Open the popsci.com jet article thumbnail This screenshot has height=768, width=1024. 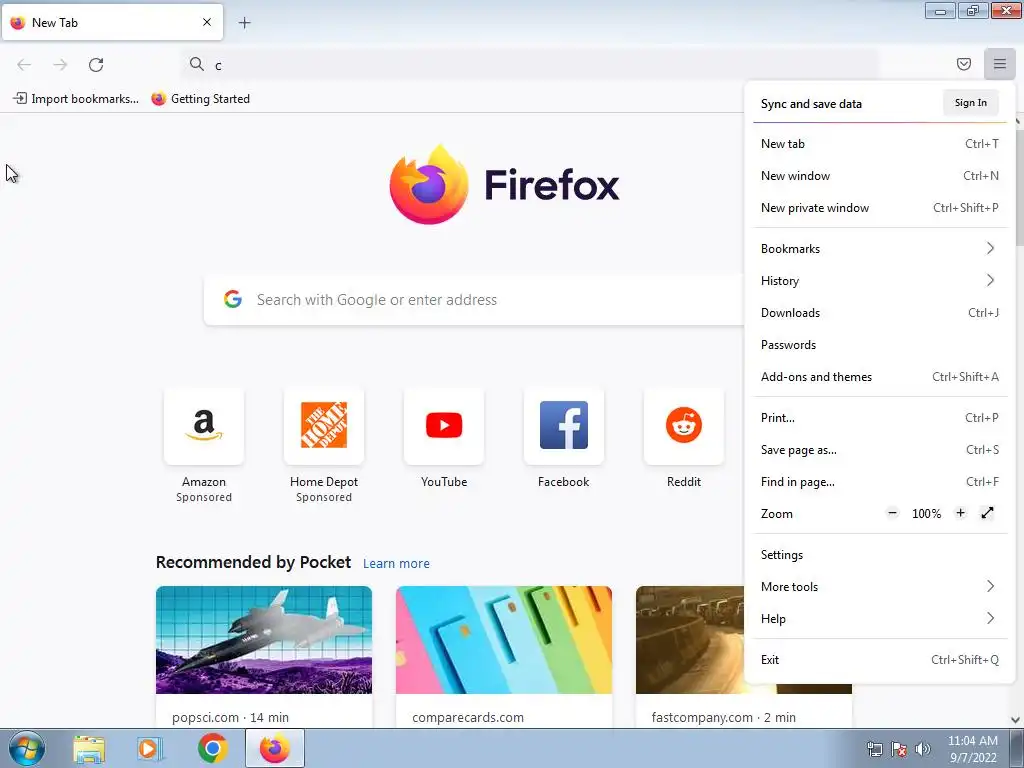(264, 640)
